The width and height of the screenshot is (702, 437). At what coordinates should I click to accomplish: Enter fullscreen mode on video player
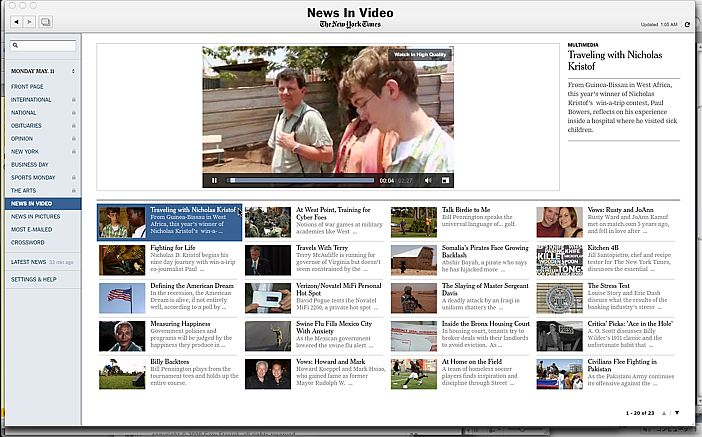[445, 181]
